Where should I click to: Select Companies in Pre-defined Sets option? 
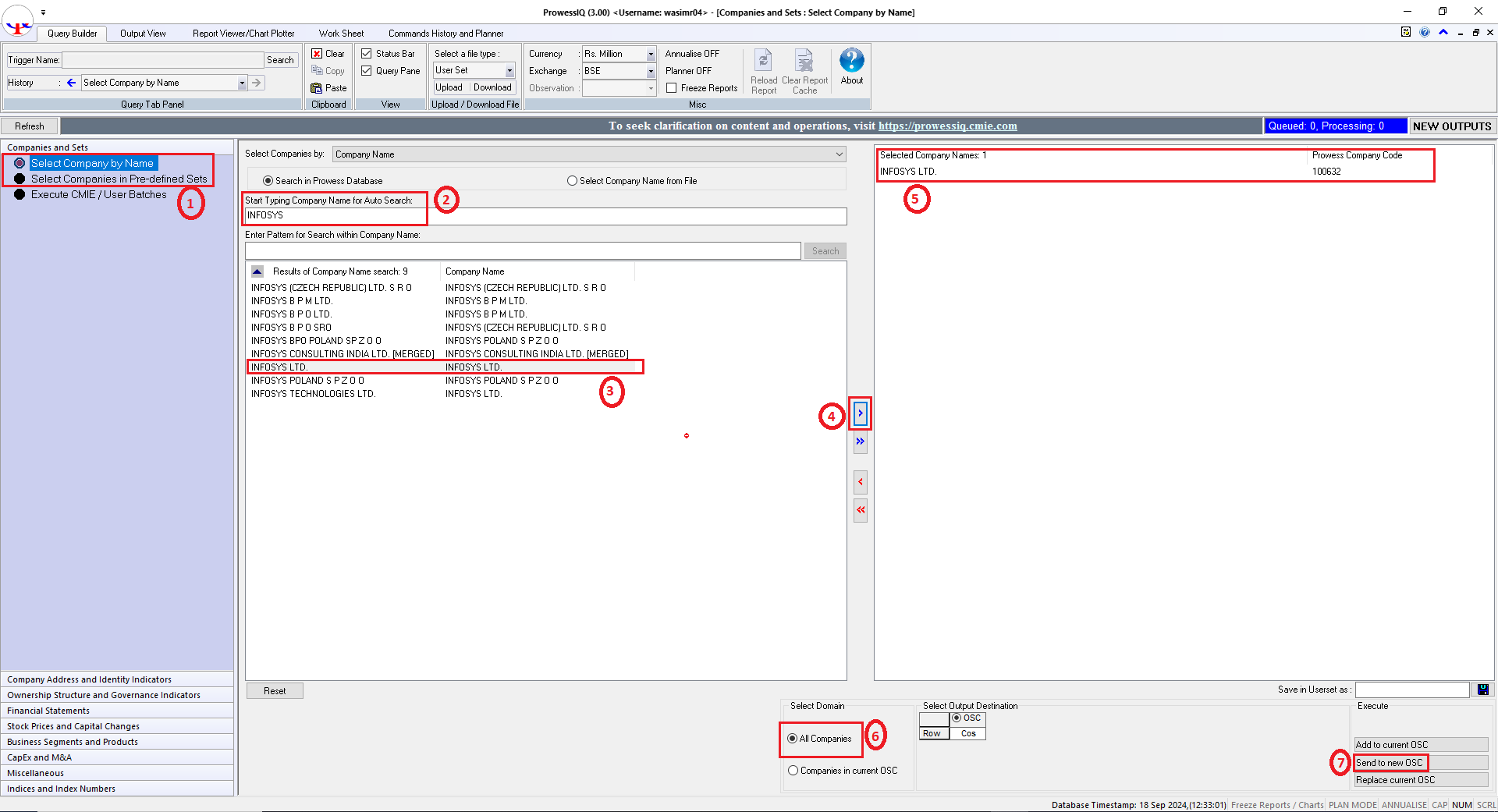tap(119, 179)
